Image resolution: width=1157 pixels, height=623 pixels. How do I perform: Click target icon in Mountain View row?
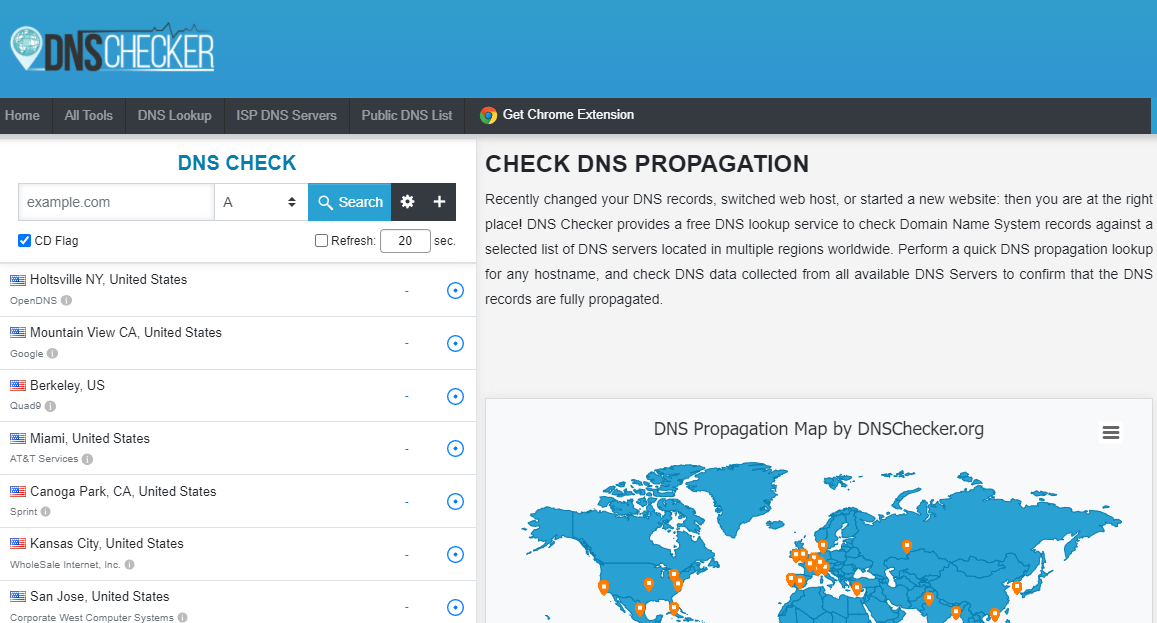pyautogui.click(x=455, y=343)
